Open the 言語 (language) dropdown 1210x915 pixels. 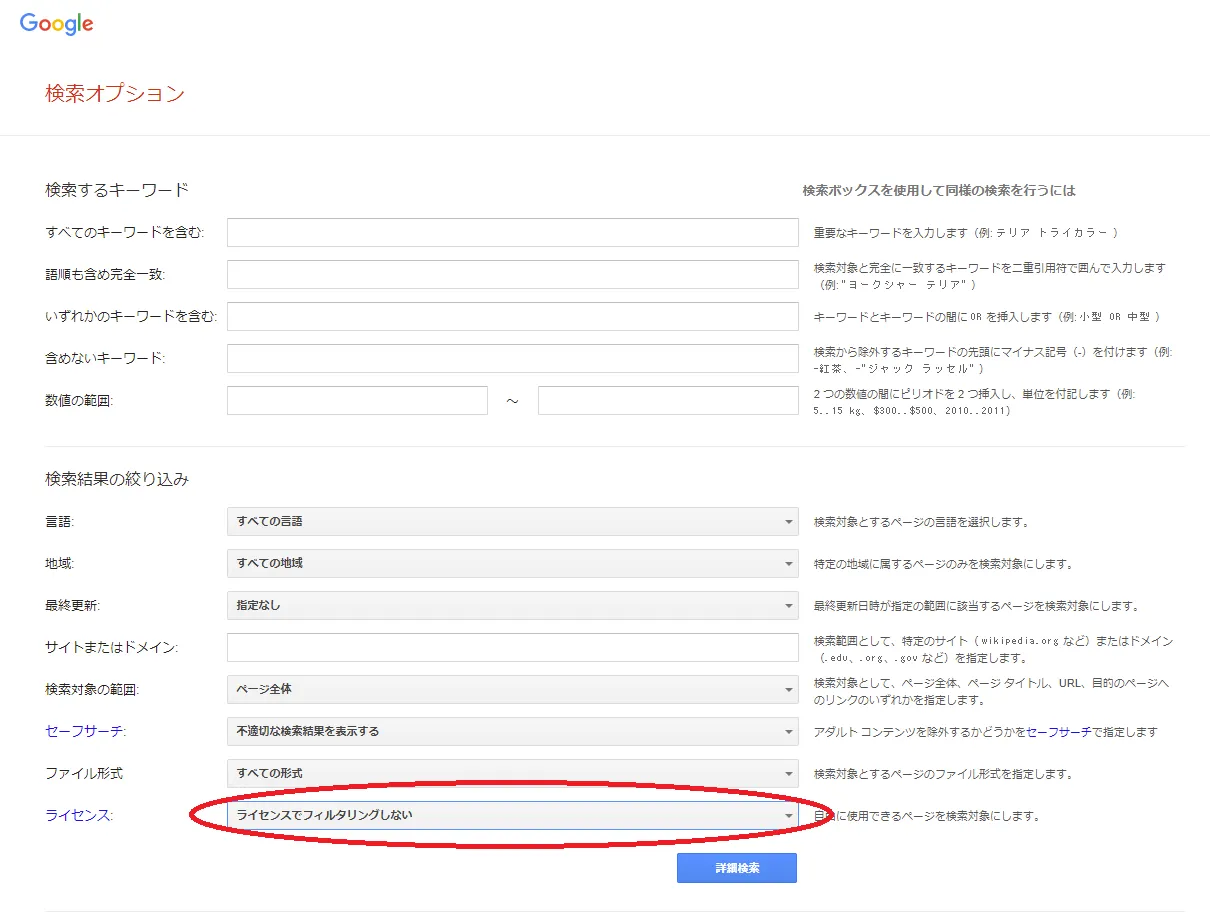[512, 521]
